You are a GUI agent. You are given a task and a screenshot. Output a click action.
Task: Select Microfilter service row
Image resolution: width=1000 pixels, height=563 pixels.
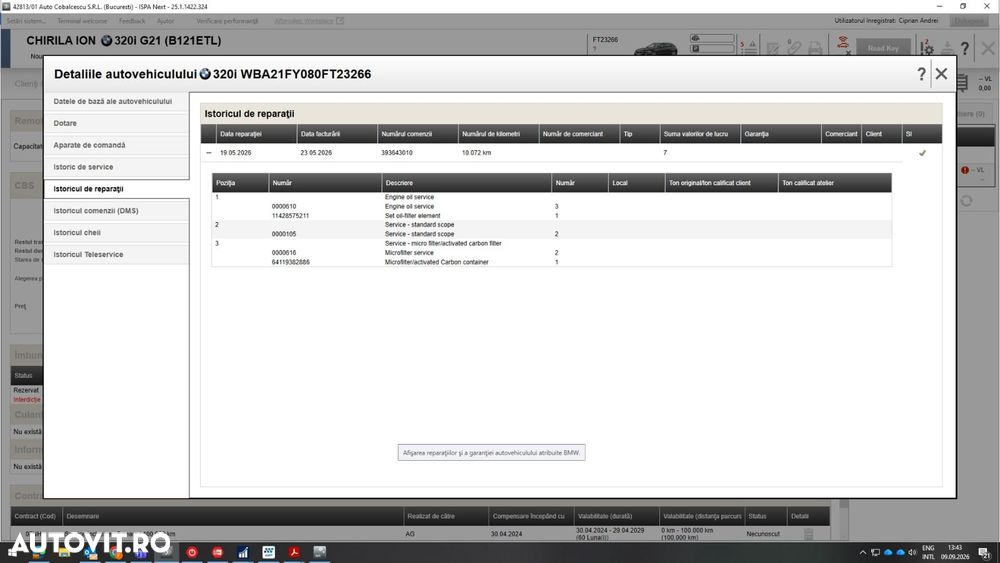coord(551,252)
